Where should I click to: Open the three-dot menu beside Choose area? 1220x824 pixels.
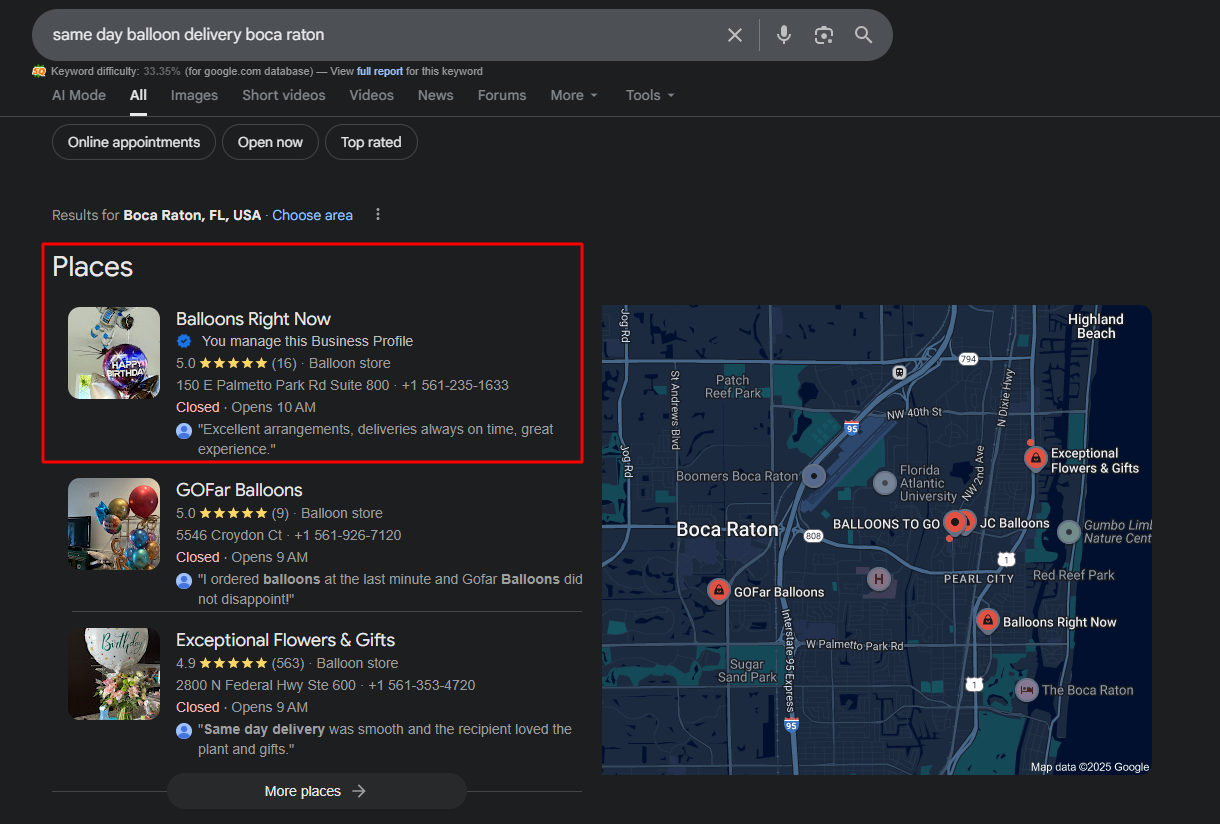[x=378, y=215]
